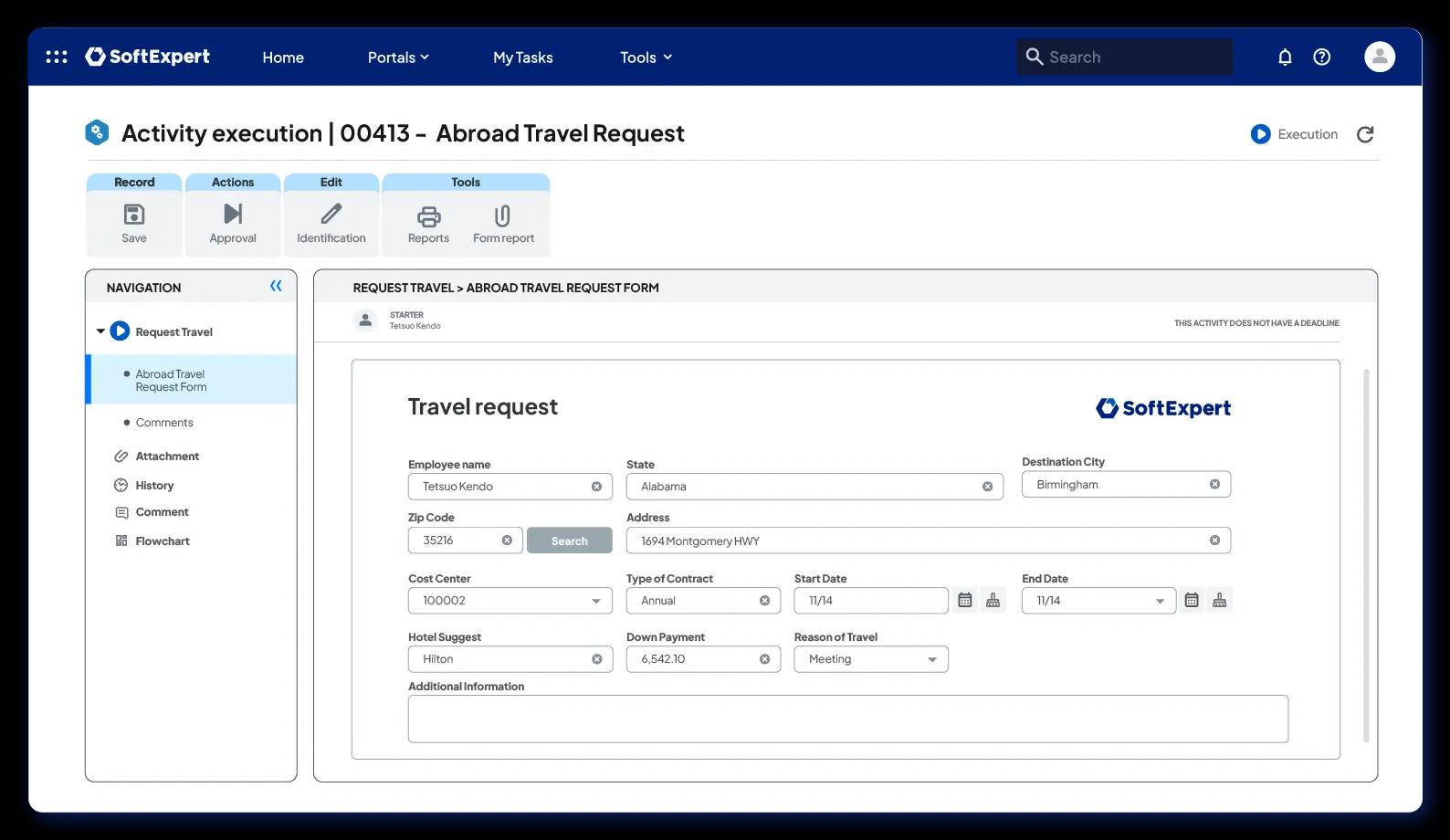Viewport: 1450px width, 840px height.
Task: Clear the Destination City field
Action: point(1214,485)
